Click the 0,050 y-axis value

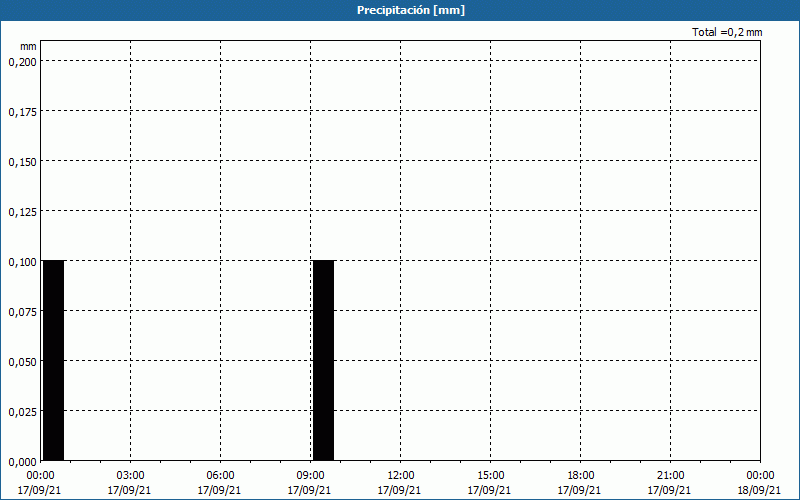[22, 361]
